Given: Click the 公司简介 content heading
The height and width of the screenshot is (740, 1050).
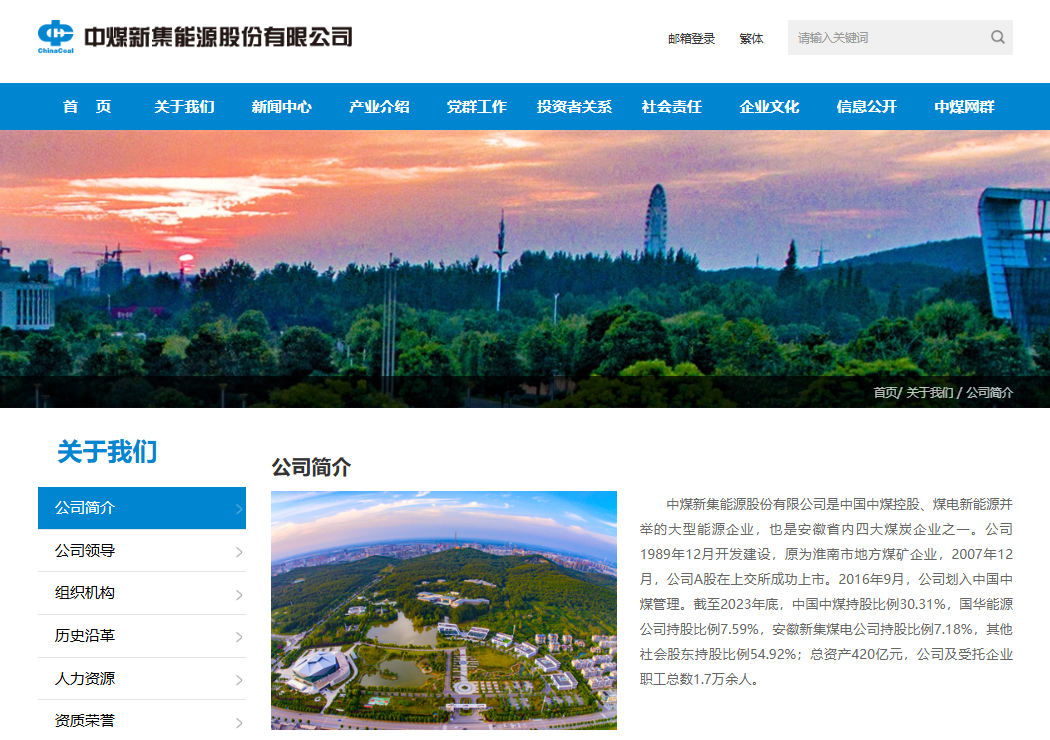Looking at the screenshot, I should [x=311, y=467].
